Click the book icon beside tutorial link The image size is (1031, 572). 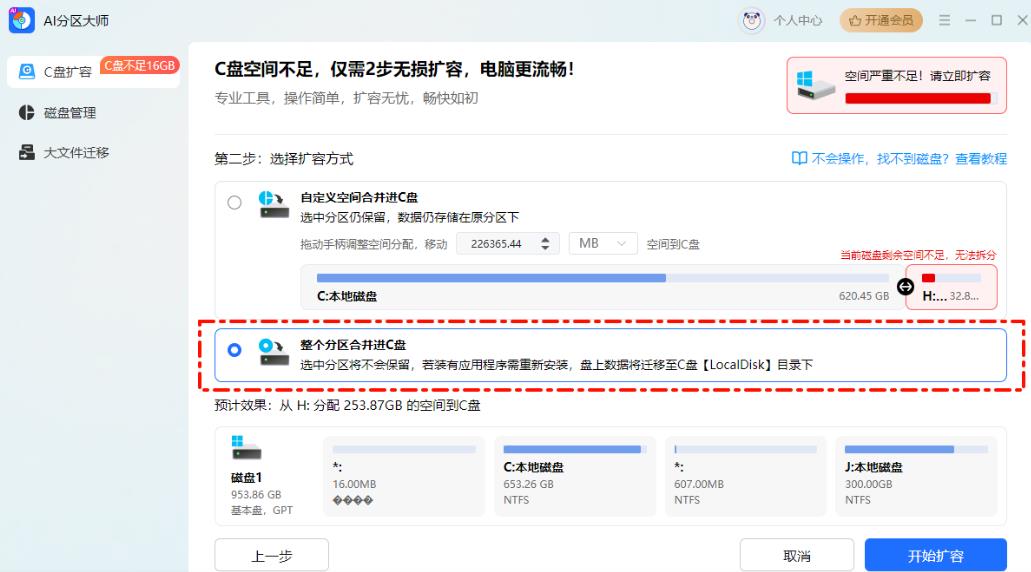[799, 158]
